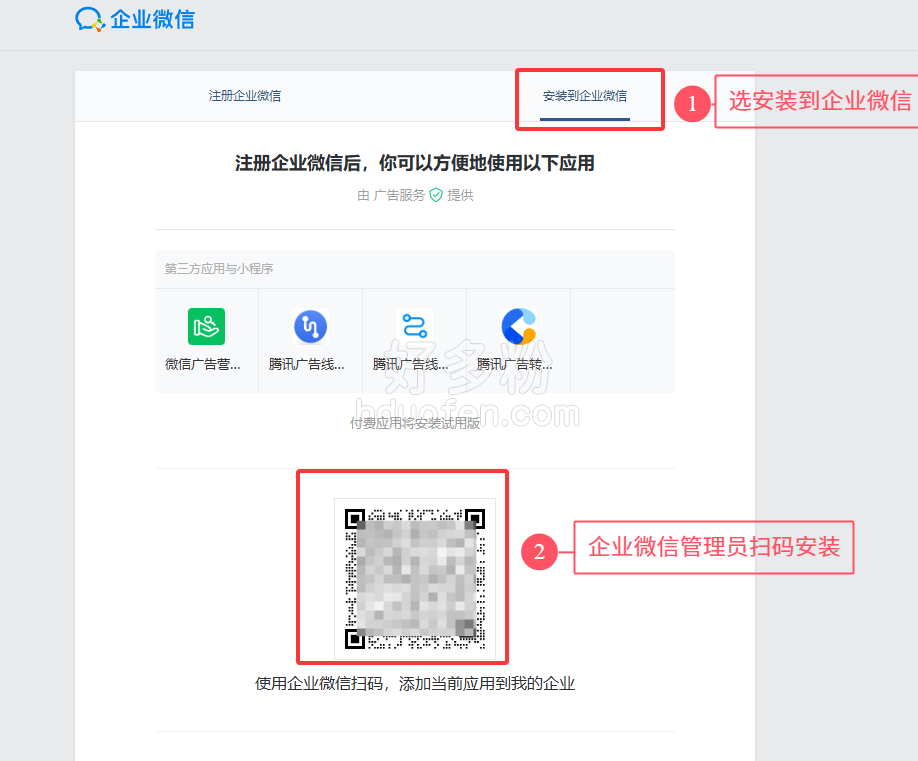918x761 pixels.
Task: Select the white route-style 腾讯广告线 app icon
Action: click(x=414, y=326)
